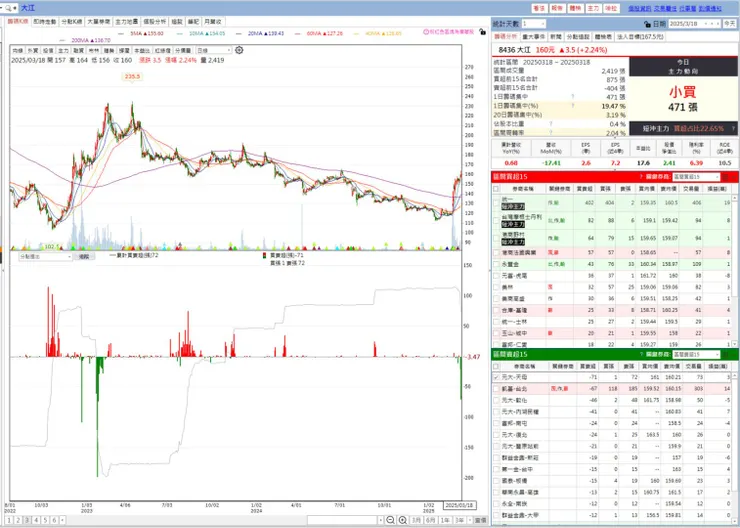Click the first small icon in red header's right end
The width and height of the screenshot is (740, 528).
pyautogui.click(x=726, y=177)
